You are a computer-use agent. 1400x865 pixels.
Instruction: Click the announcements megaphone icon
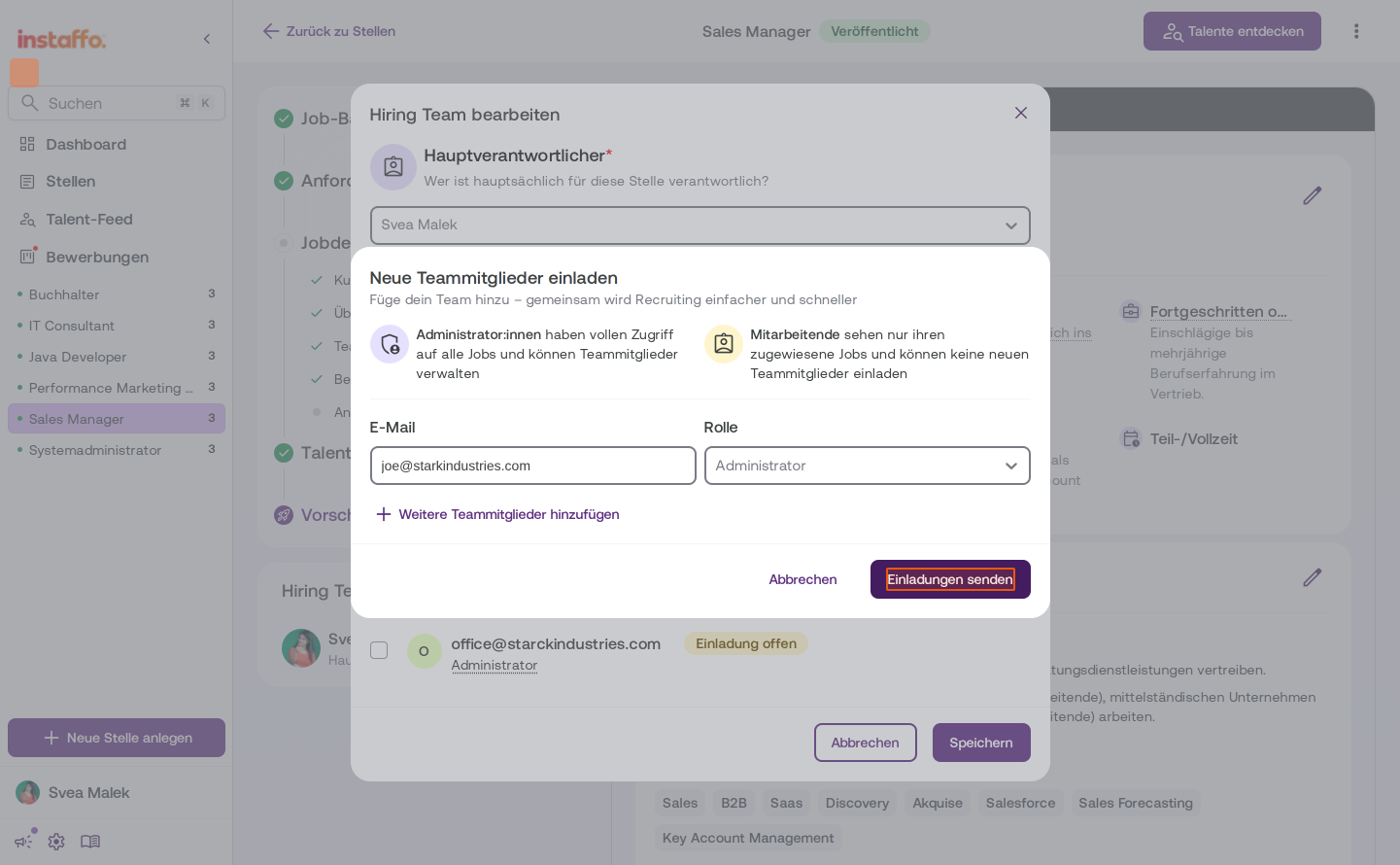click(24, 841)
